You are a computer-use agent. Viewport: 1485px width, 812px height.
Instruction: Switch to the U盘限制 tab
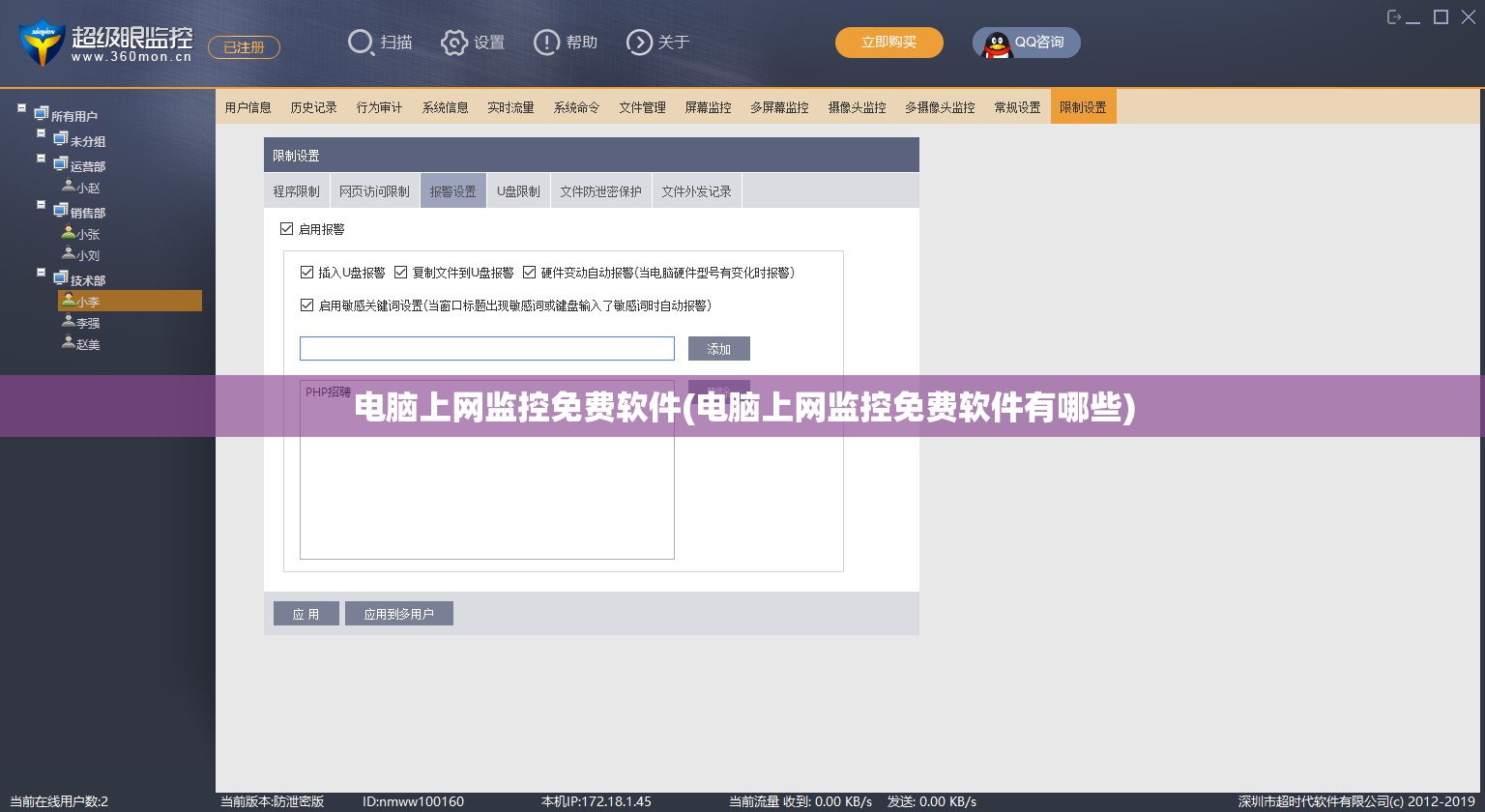[518, 191]
